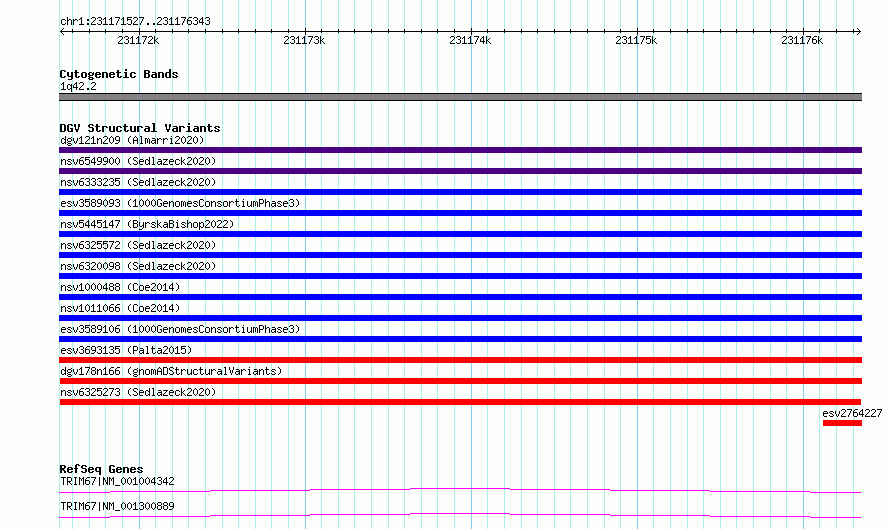Click the red bar under nsv6325273
This screenshot has width=890, height=529.
[x=460, y=402]
